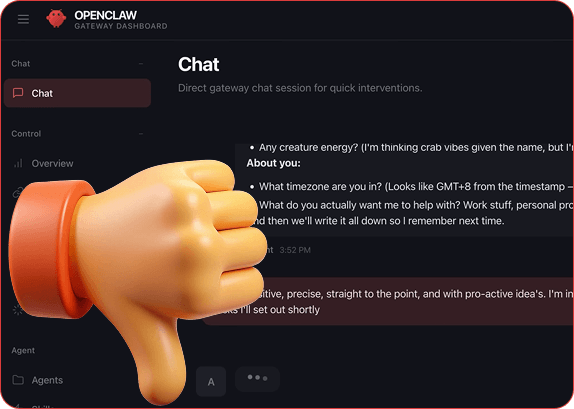This screenshot has height=409, width=574.
Task: Click the Agent section header
Action: (23, 350)
